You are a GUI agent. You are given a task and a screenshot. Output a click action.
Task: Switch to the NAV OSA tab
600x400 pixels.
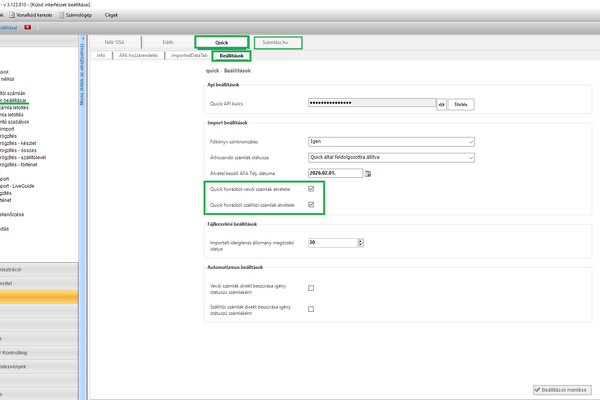114,42
